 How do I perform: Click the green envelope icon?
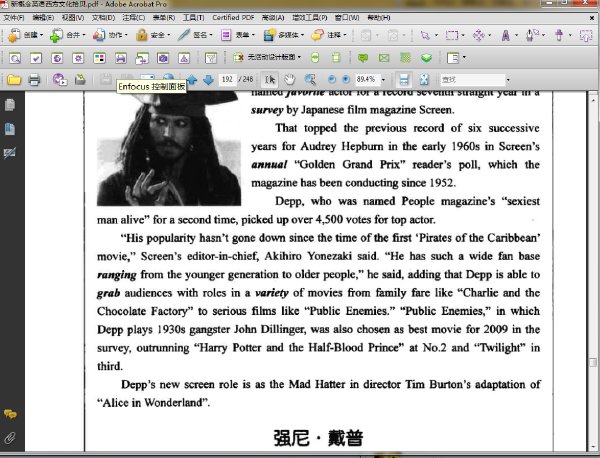coord(384,58)
